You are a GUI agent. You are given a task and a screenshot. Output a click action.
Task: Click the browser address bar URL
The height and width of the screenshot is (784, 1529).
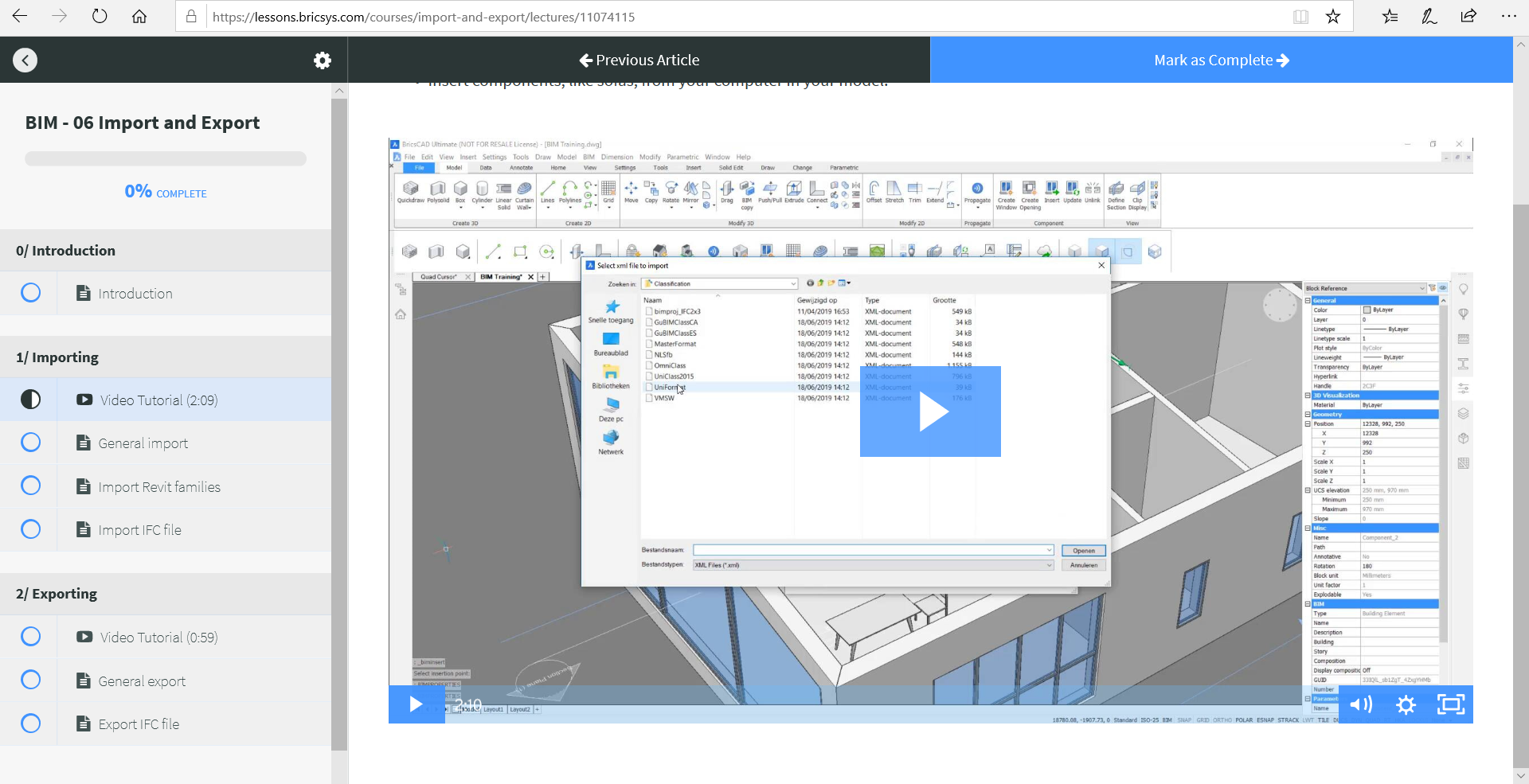coord(424,17)
